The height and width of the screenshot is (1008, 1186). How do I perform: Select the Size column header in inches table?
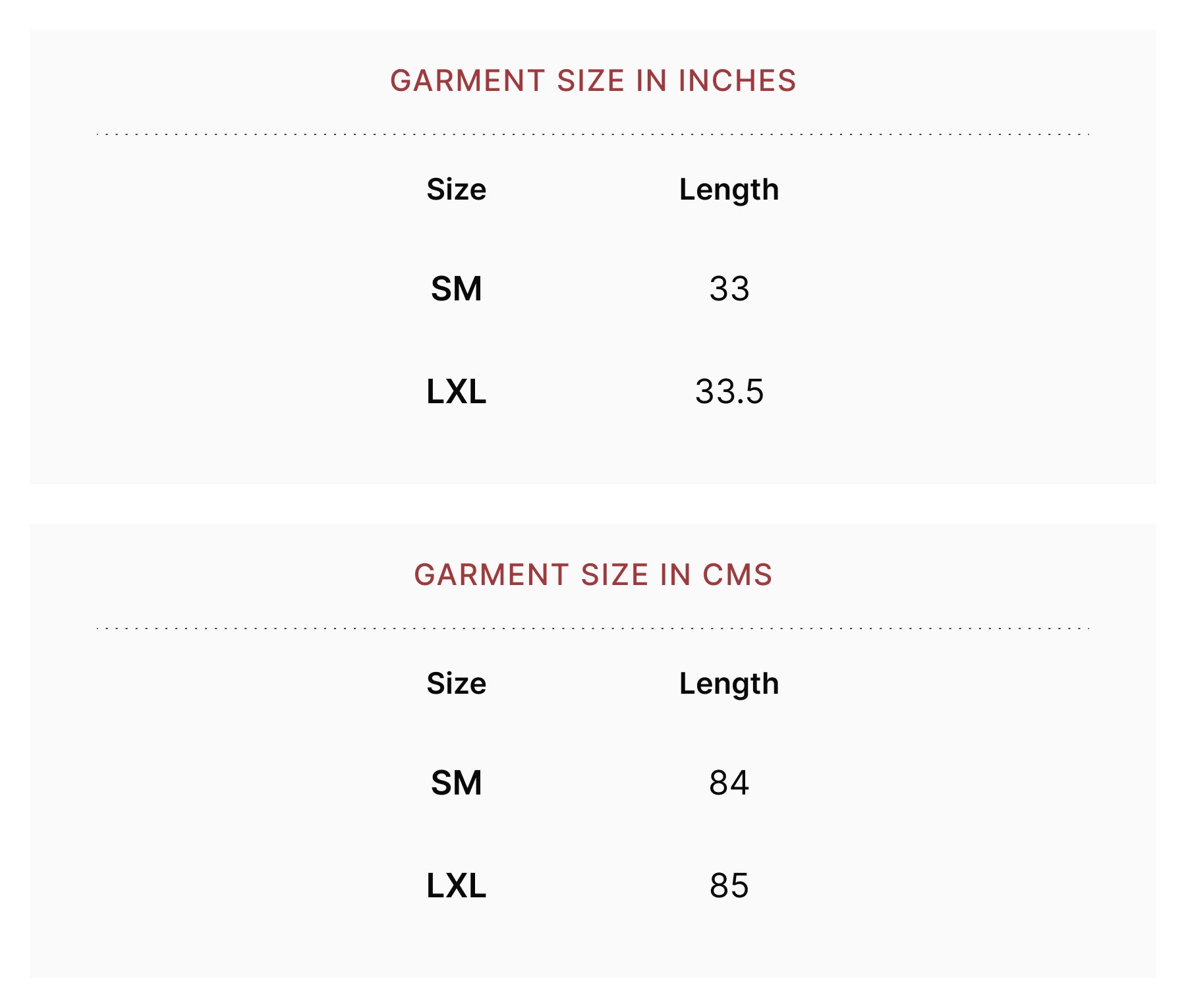click(456, 190)
